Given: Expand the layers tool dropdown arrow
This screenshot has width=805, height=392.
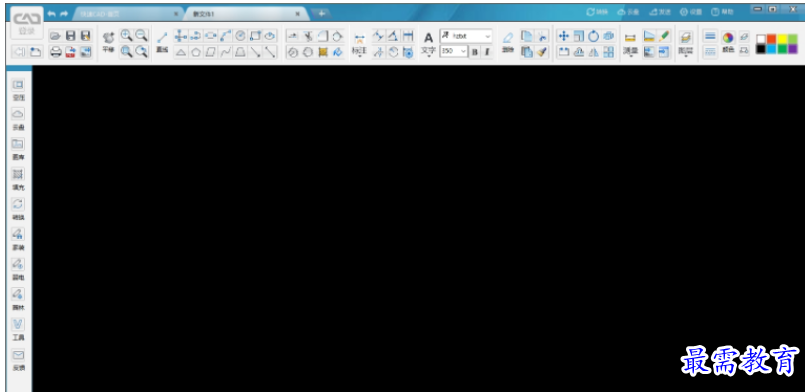Looking at the screenshot, I should click(x=685, y=56).
